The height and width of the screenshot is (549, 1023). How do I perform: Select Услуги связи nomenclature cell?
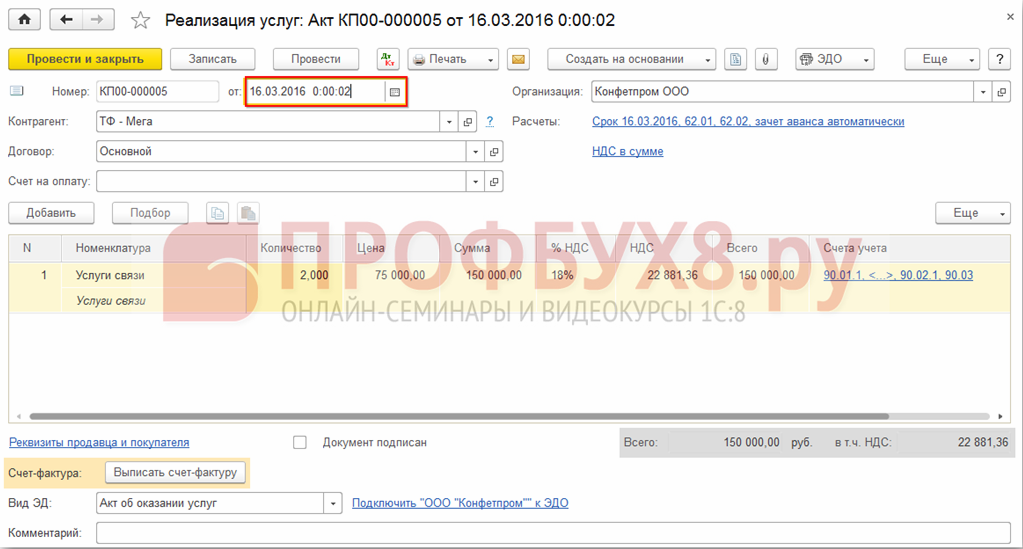tap(154, 275)
